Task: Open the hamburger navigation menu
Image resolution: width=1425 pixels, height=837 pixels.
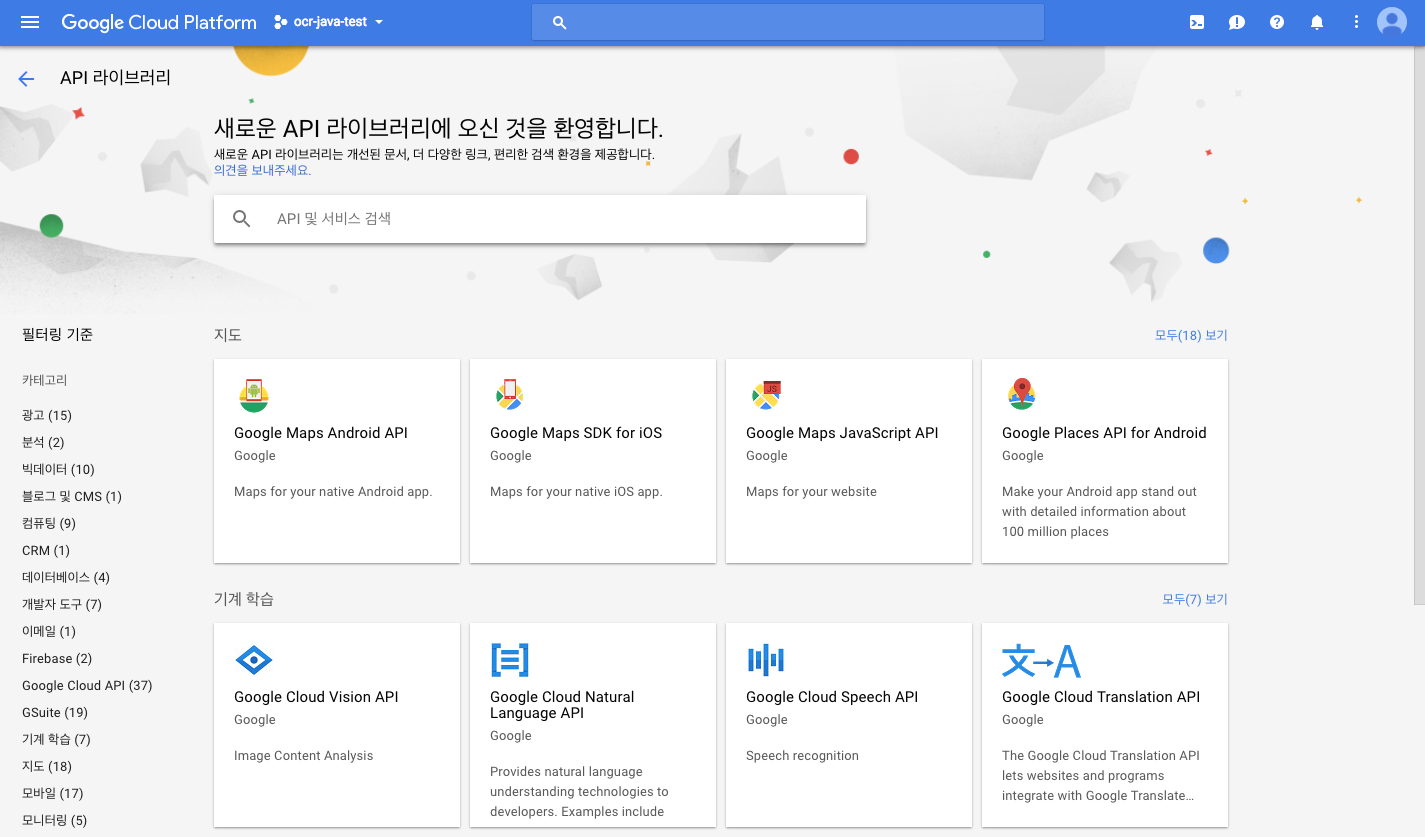Action: coord(30,22)
